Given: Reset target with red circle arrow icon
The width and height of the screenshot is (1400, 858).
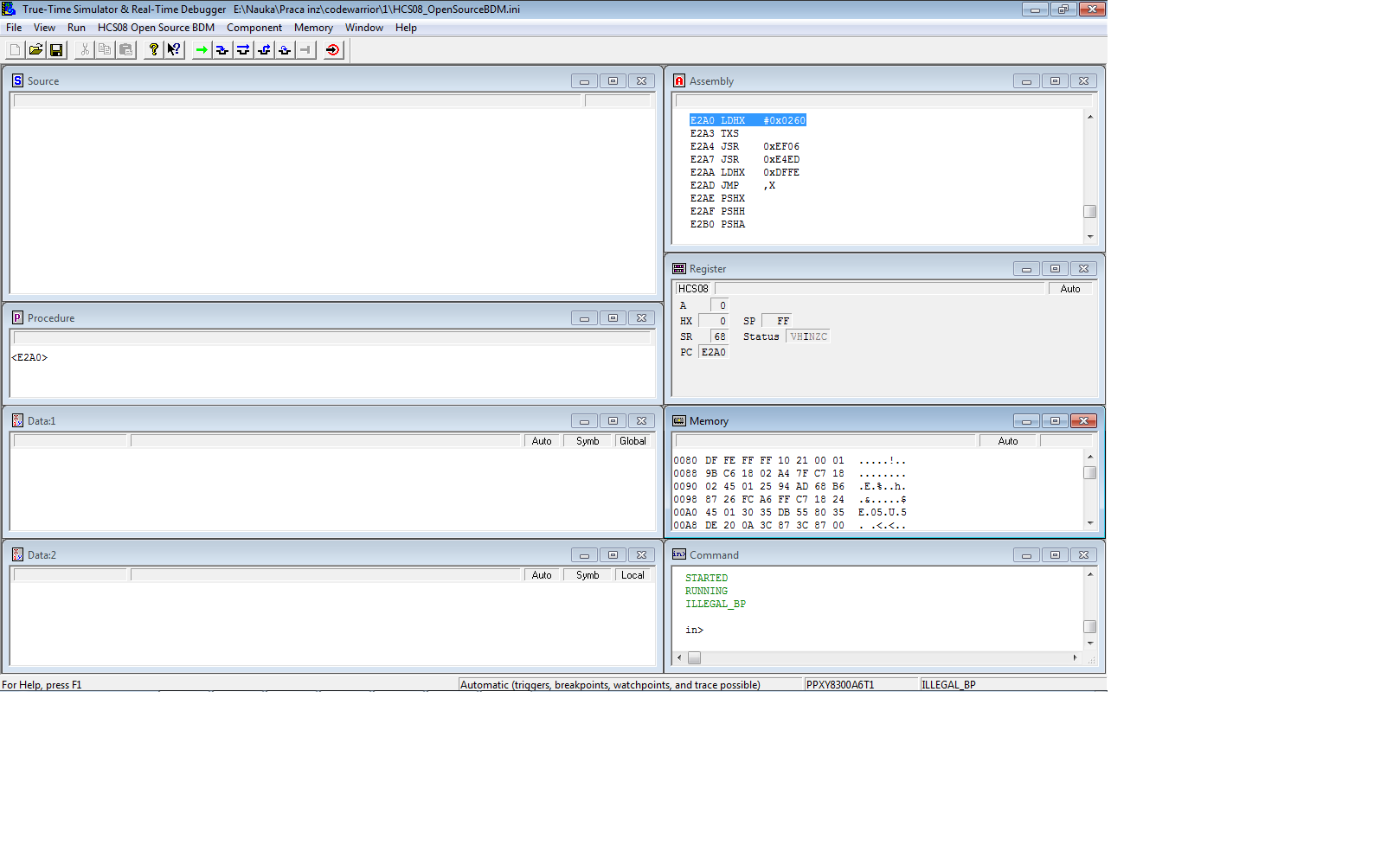Looking at the screenshot, I should 333,50.
